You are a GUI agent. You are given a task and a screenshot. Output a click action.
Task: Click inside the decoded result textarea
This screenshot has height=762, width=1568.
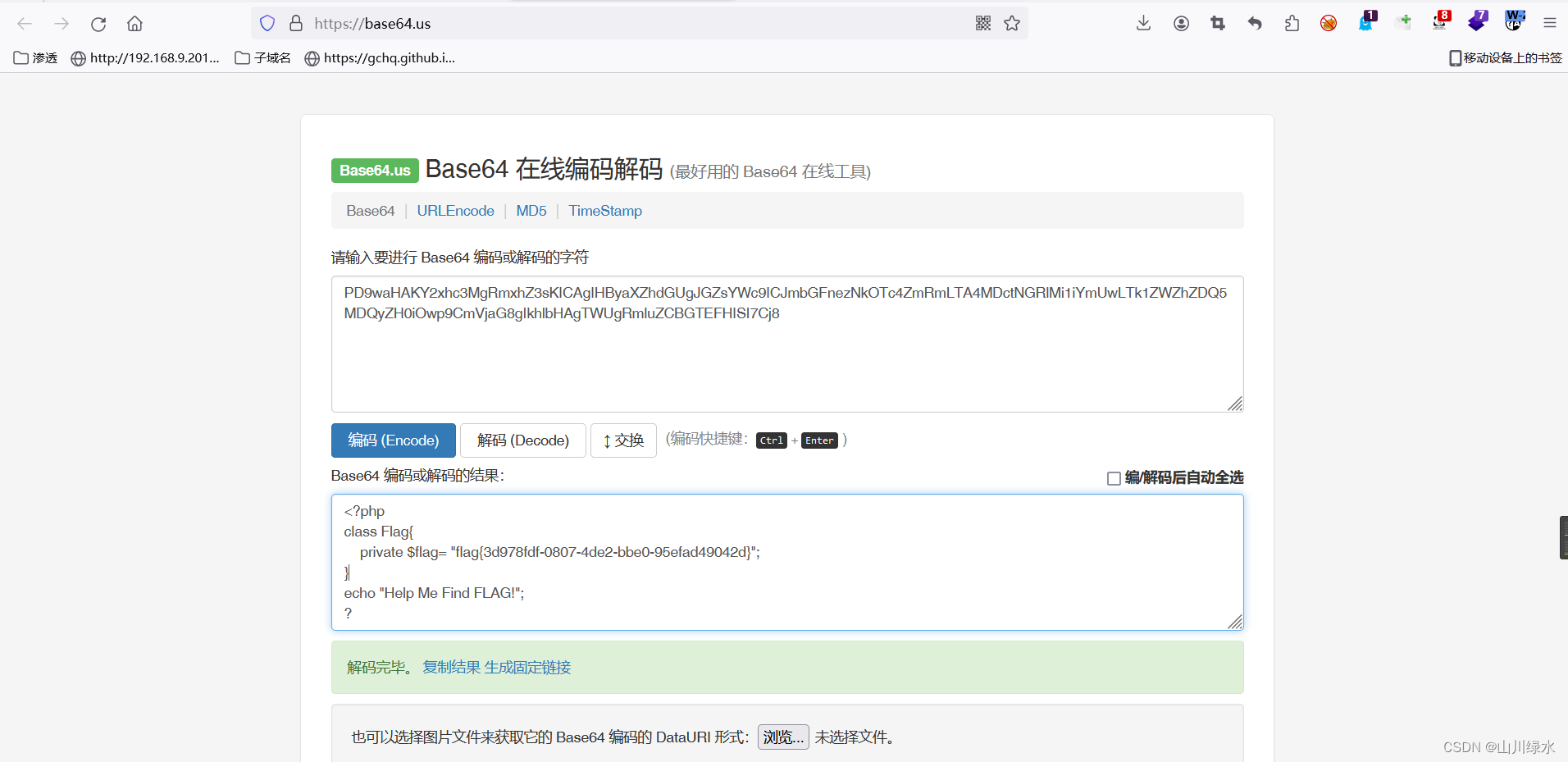787,562
